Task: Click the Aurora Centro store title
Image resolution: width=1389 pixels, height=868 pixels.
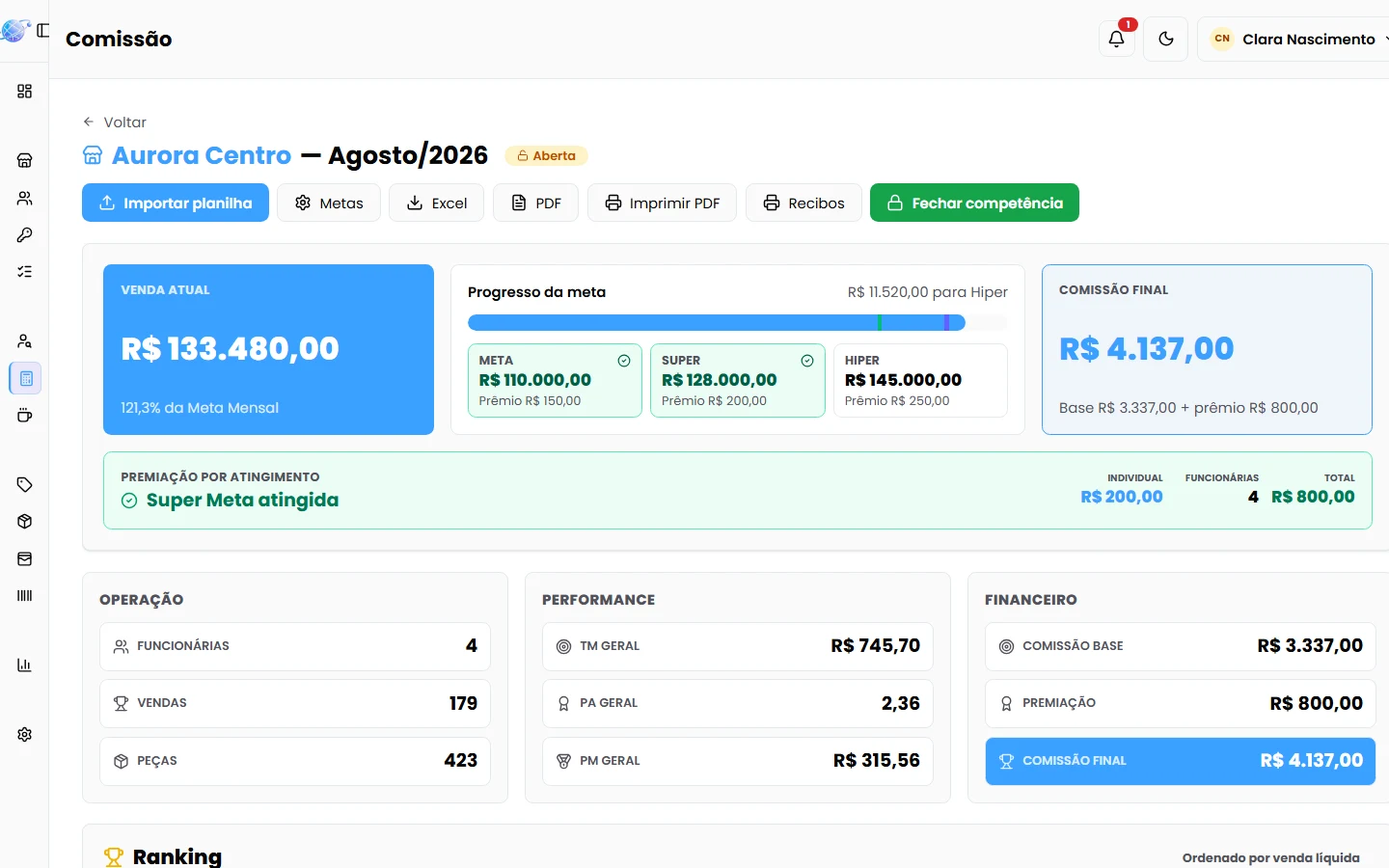Action: tap(202, 155)
